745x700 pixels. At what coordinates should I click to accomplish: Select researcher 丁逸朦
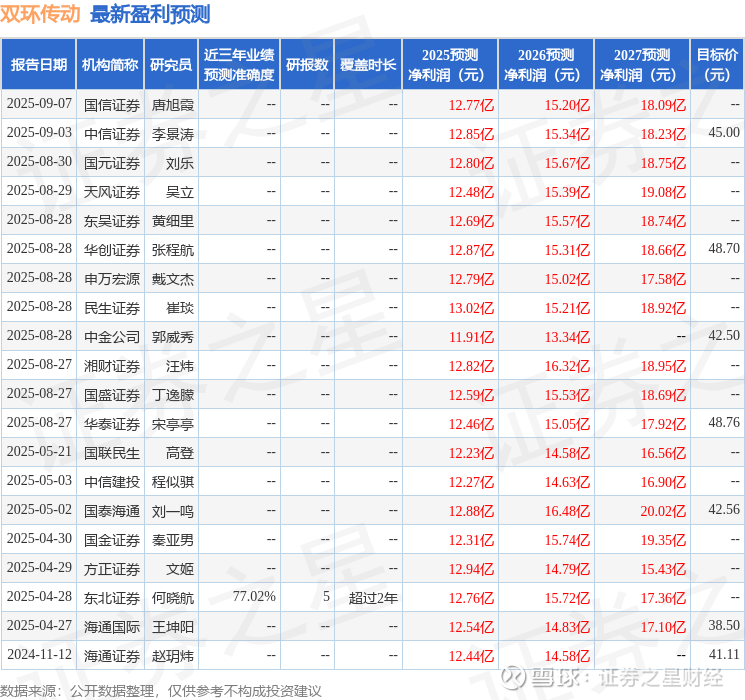pos(172,395)
